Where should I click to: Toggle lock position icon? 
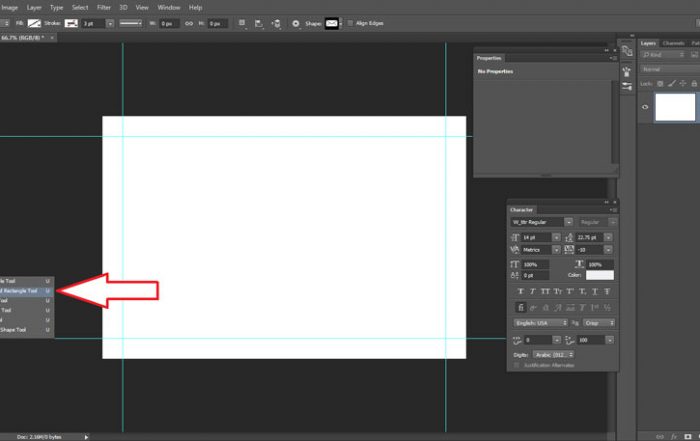pos(683,83)
